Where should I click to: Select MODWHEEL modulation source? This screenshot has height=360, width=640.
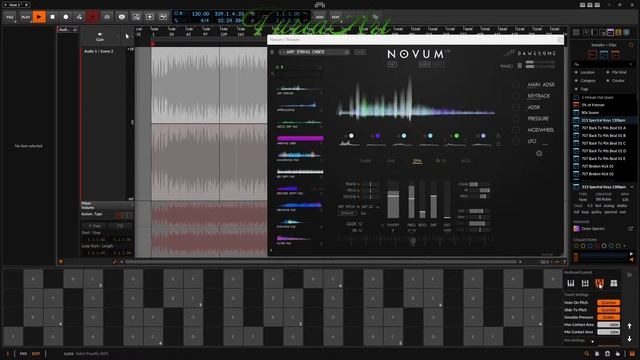[540, 130]
